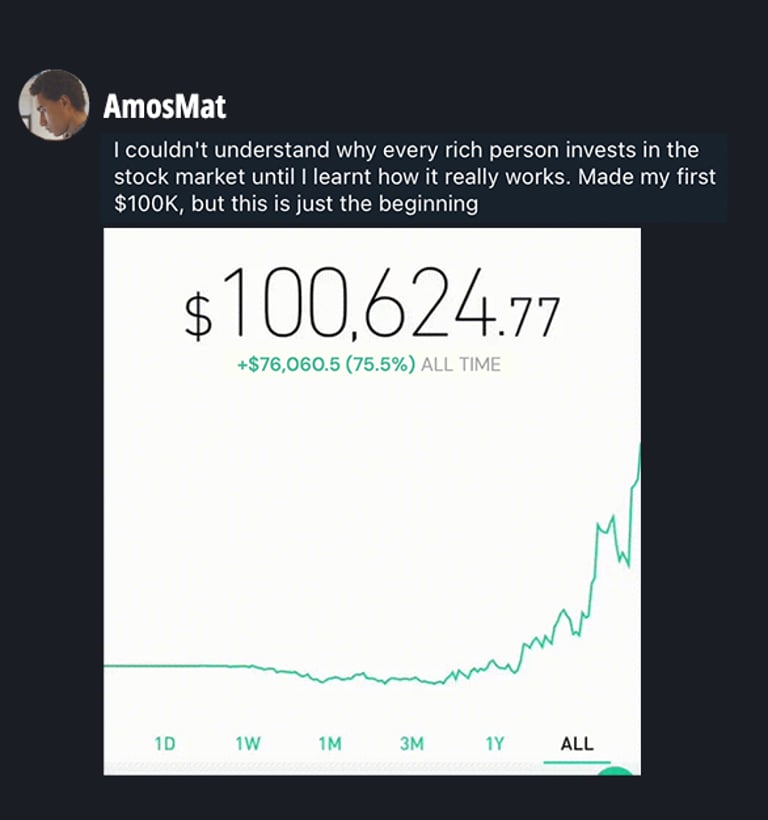
Task: Switch to the 1W chart range
Action: pos(248,743)
